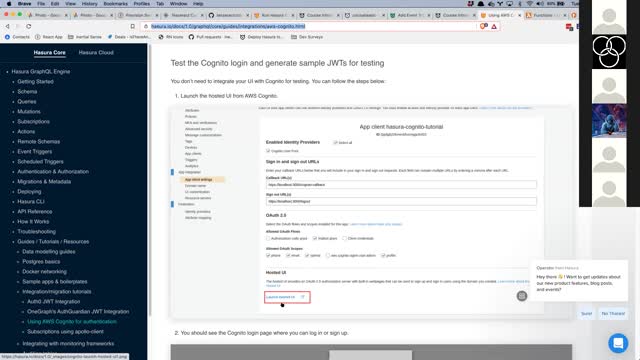Click the Wi-Fi icon in menu bar

pyautogui.click(x=529, y=4)
